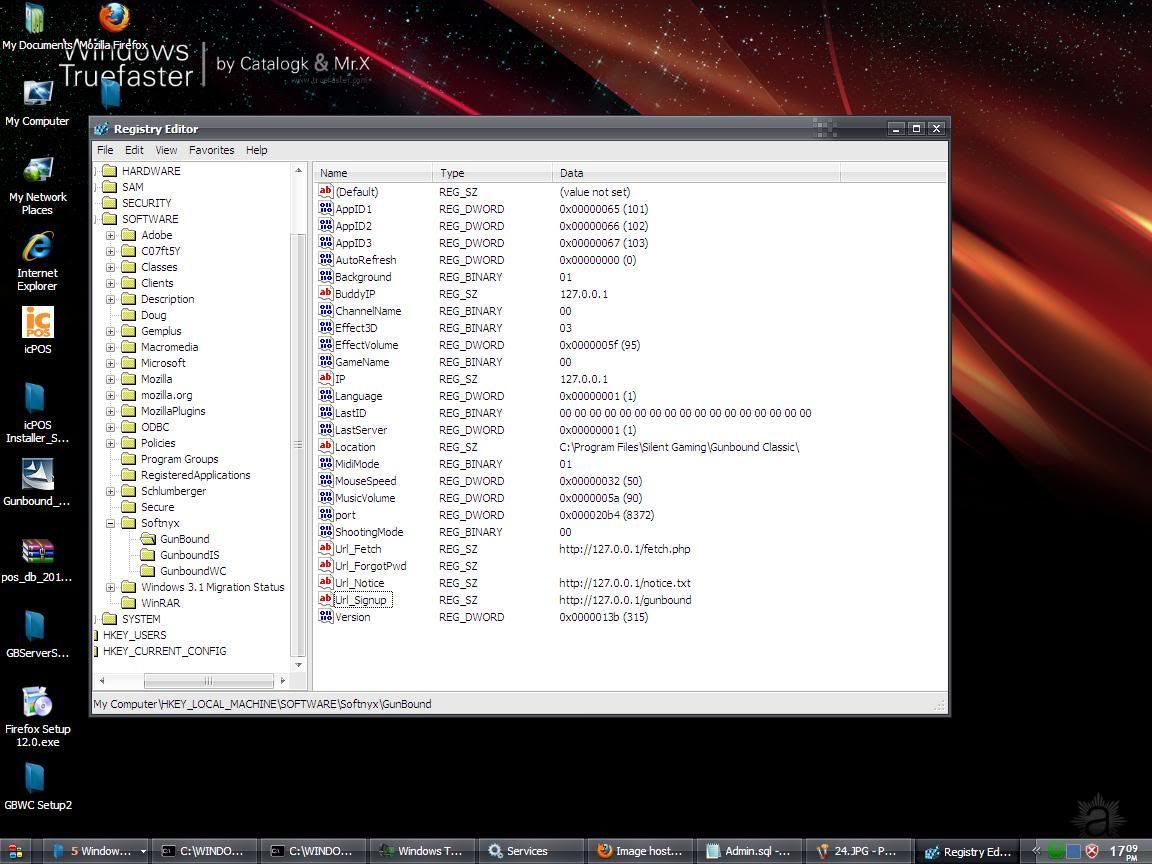Open the icPOS desktop icon
Image resolution: width=1152 pixels, height=864 pixels.
coord(37,323)
